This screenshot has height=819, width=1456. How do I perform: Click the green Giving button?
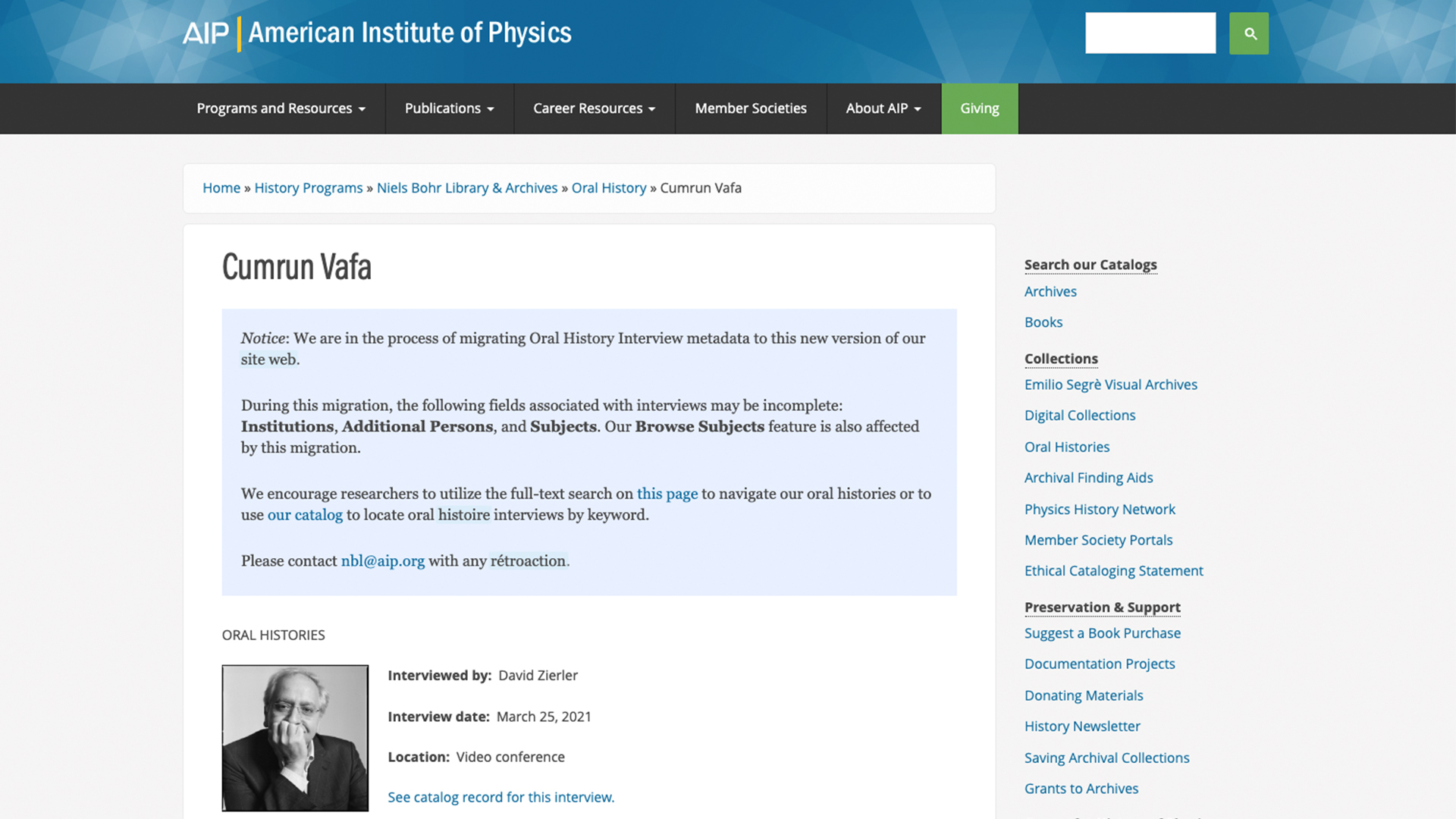click(979, 108)
